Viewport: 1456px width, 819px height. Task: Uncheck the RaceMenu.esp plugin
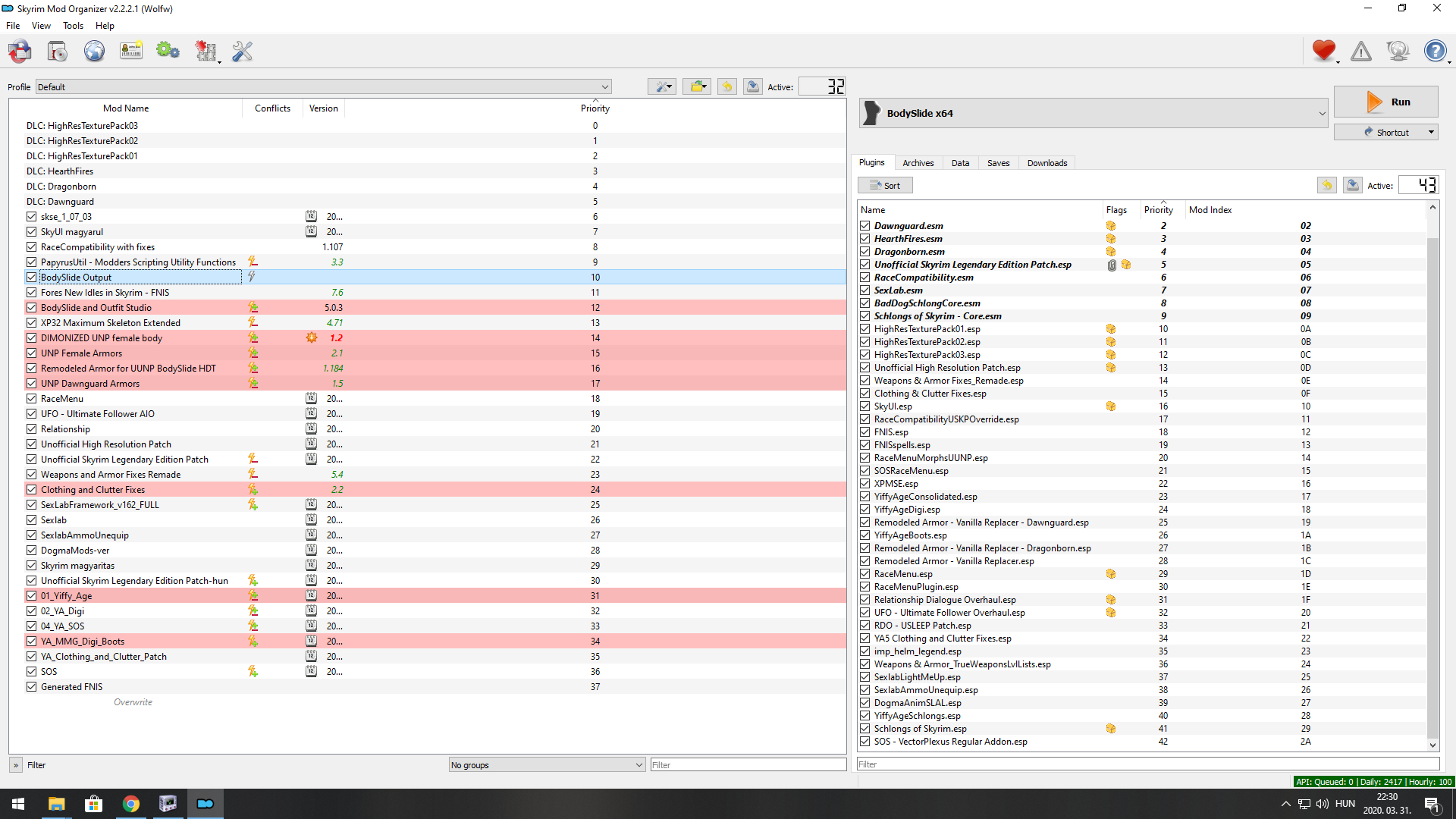[864, 573]
